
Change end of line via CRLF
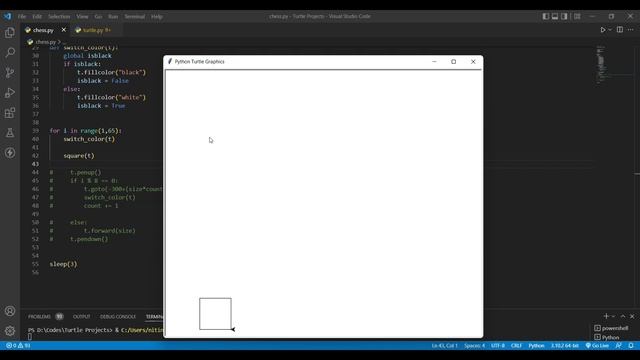tap(516, 346)
